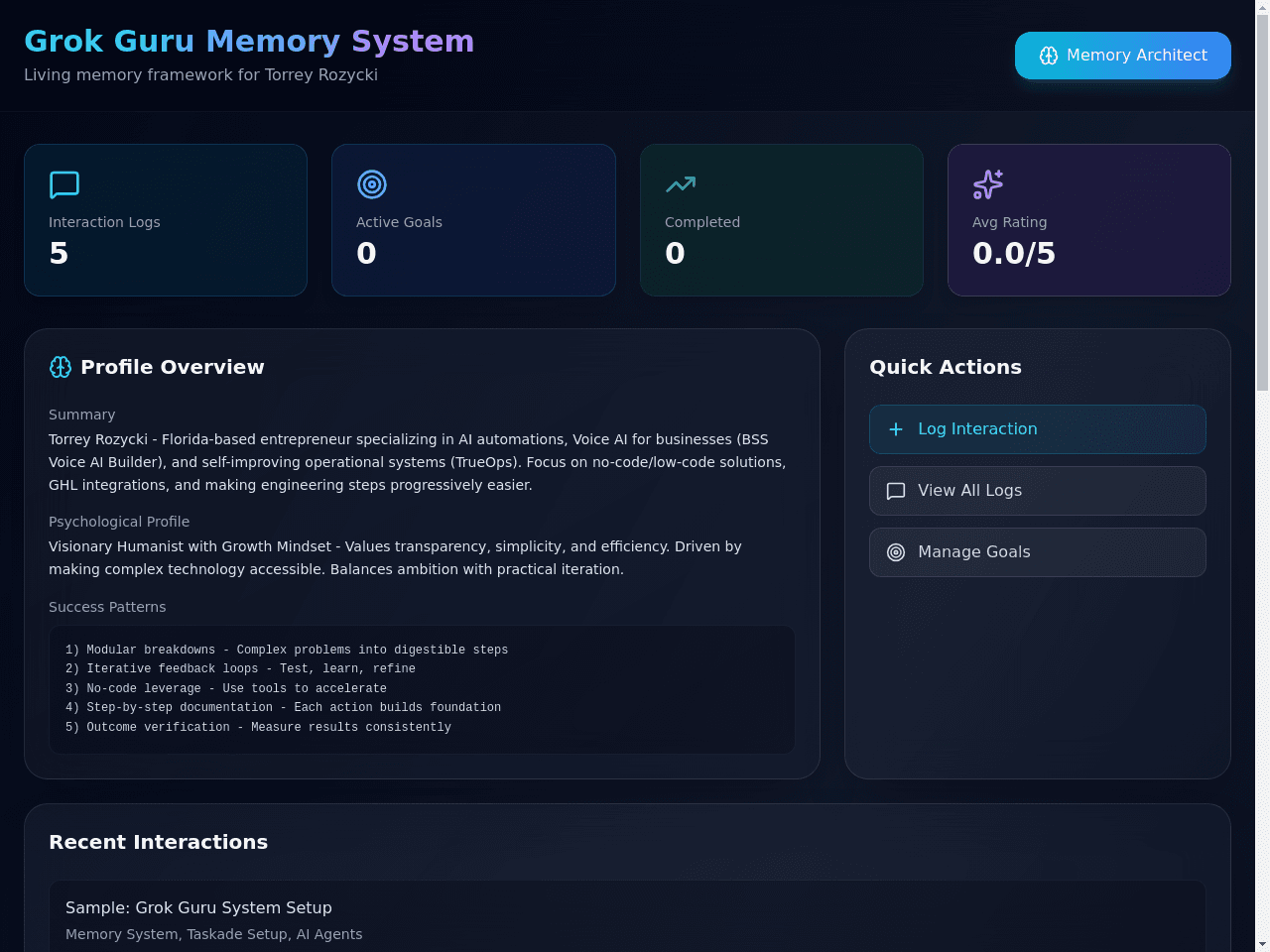This screenshot has height=952, width=1270.
Task: Click the sparkles icon on Avg Rating card
Action: pos(988,184)
